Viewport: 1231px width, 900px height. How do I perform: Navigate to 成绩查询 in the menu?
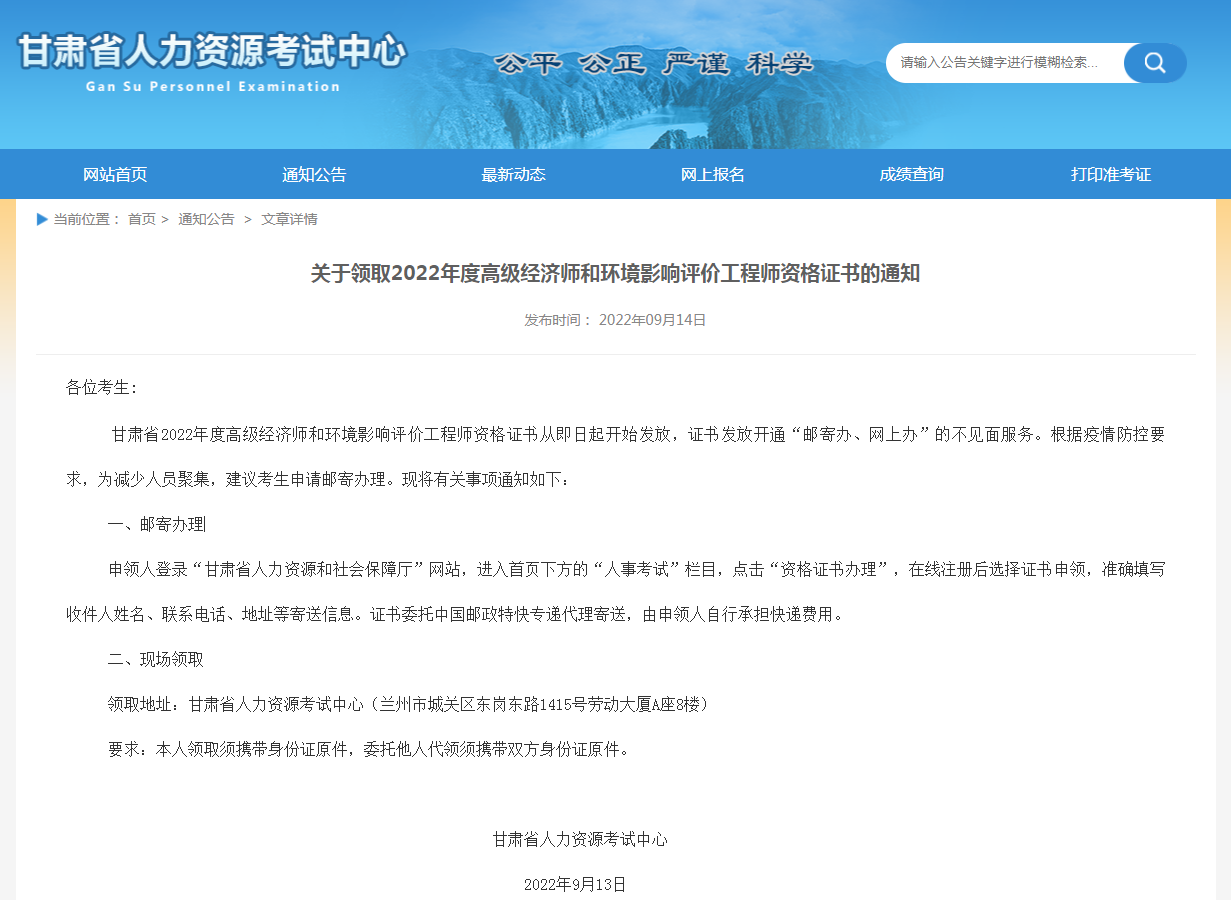pos(911,175)
